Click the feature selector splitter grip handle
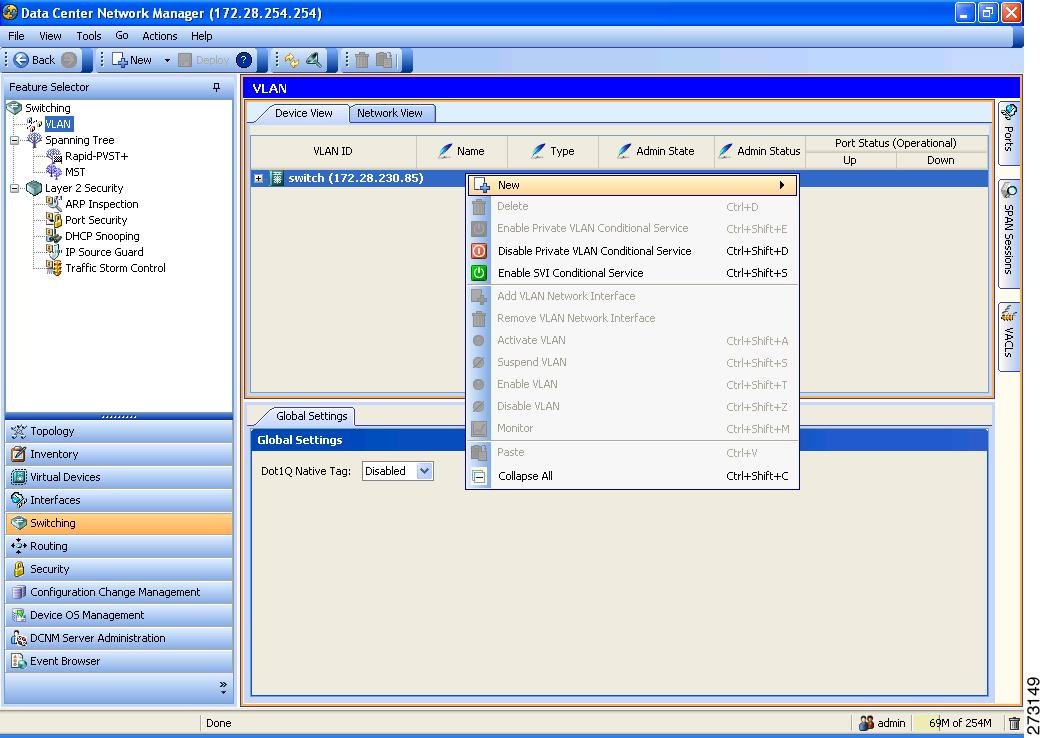Image resolution: width=1044 pixels, height=738 pixels. pyautogui.click(x=119, y=417)
